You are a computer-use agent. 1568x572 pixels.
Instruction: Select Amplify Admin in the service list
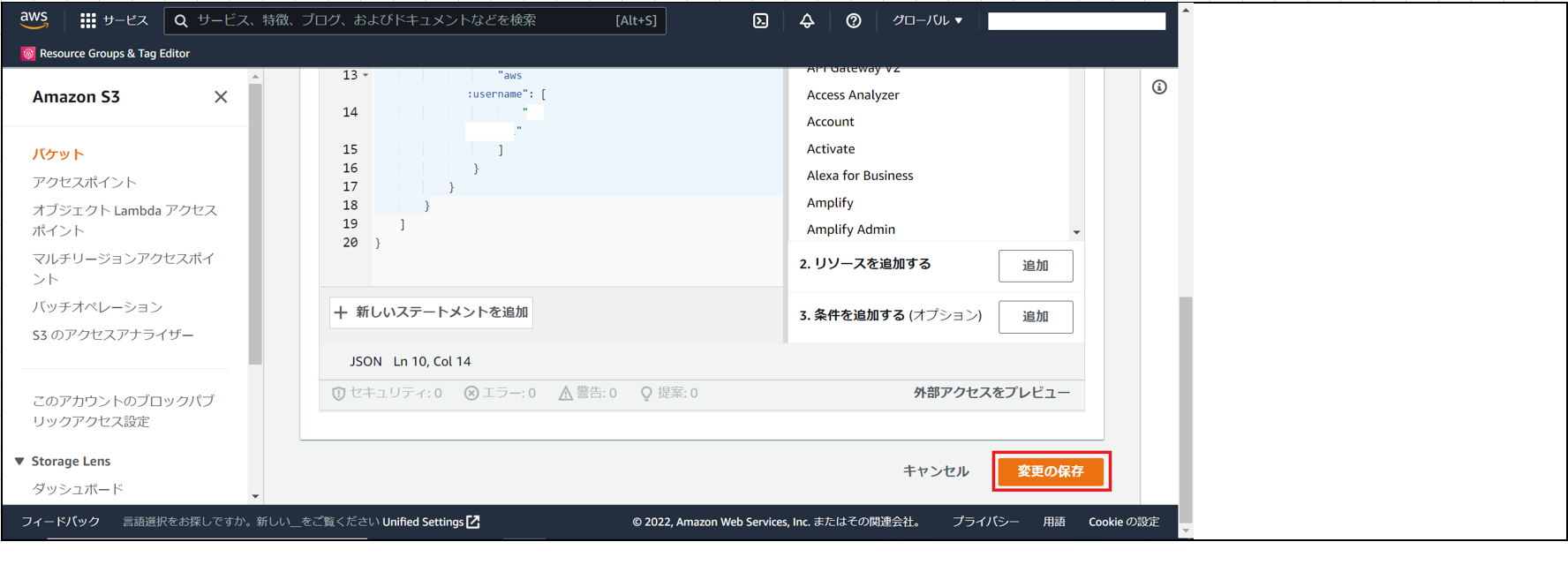coord(851,230)
